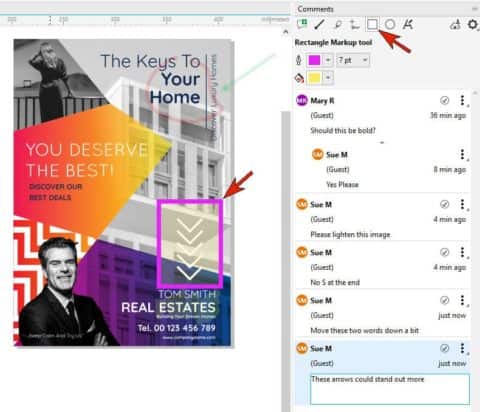Open more options for 'Move these two words'
Viewport: 480px width, 412px height.
[462, 300]
